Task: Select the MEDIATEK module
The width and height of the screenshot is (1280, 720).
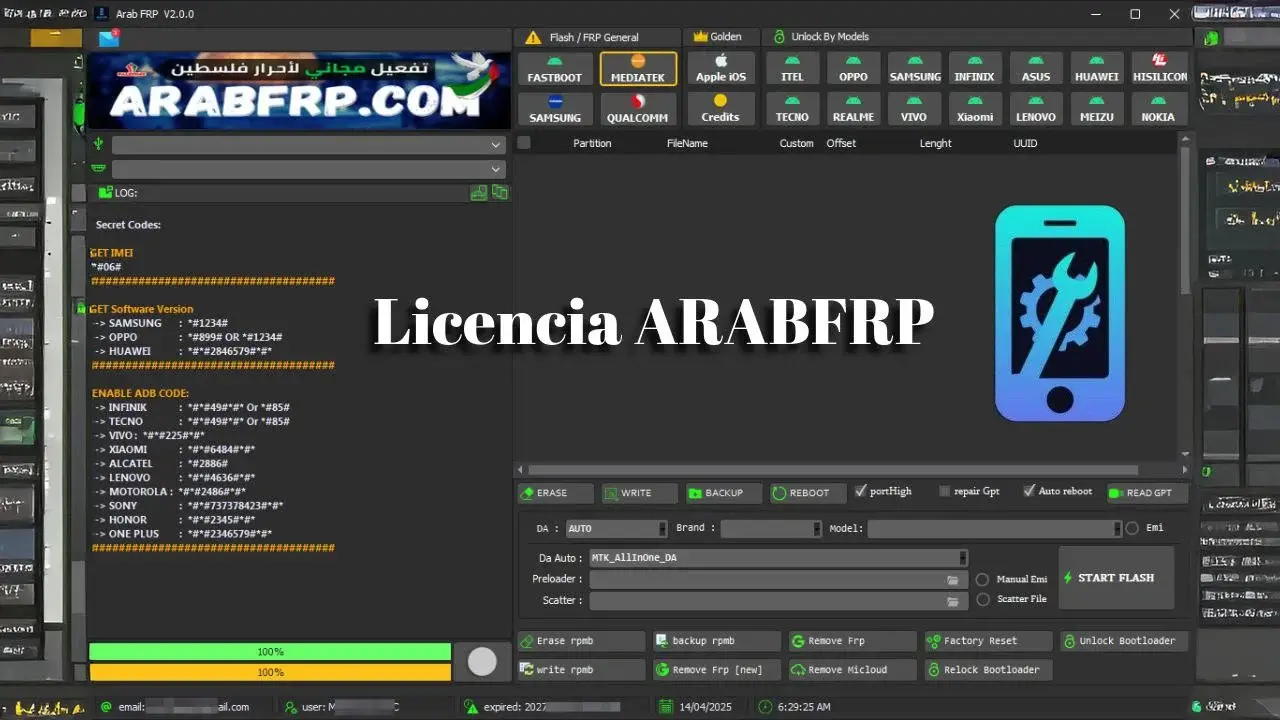Action: pos(638,69)
